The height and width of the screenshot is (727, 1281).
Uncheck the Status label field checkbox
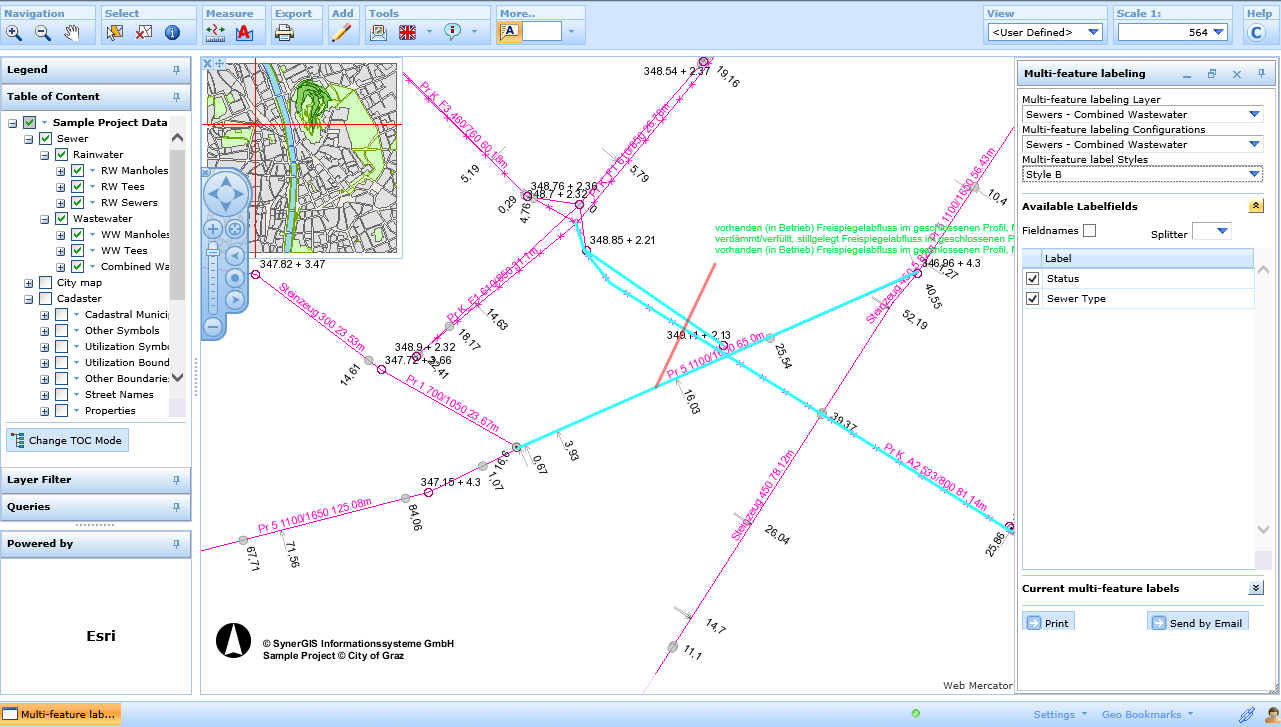1033,279
